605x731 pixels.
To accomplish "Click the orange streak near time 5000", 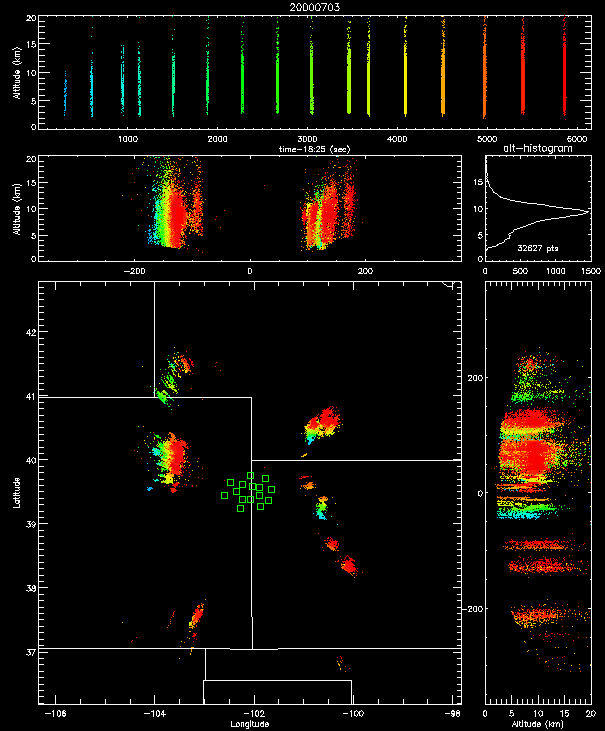I will coord(485,70).
